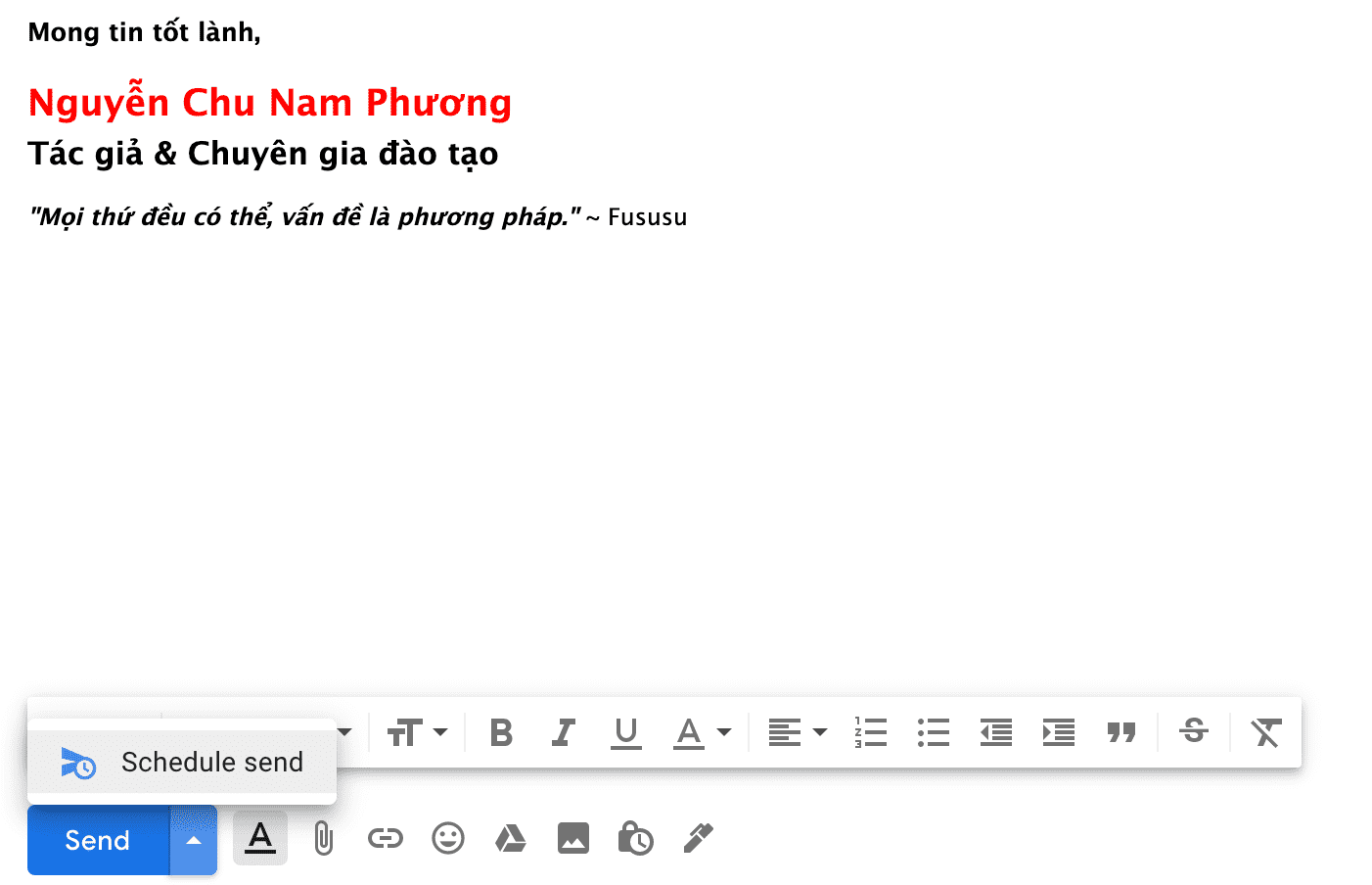Click the text 'Tác giả & Chuyên gia đào tạo'
The image size is (1372, 885).
[x=263, y=155]
